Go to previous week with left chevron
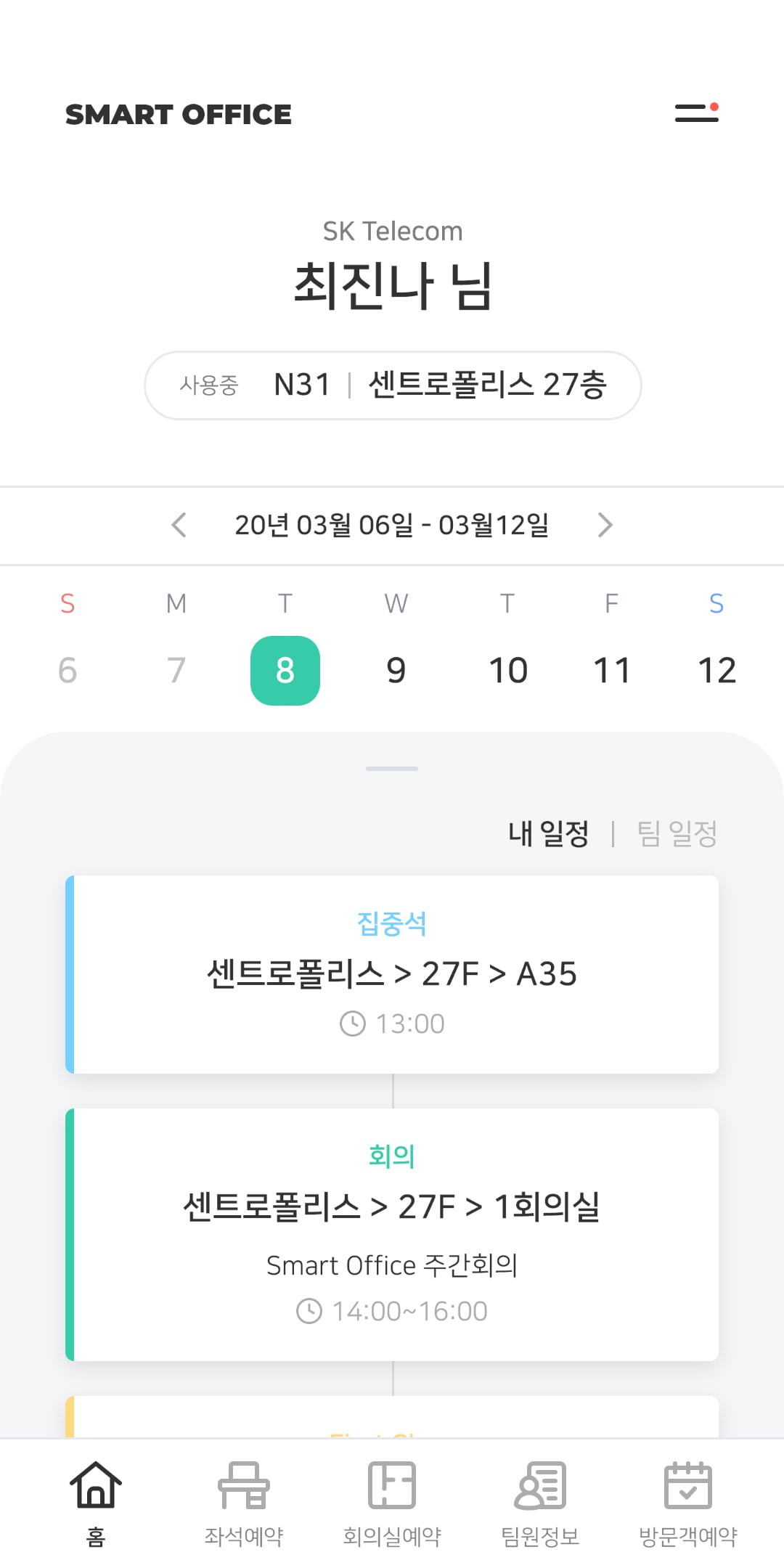Screen dimensions: 784x1568 [179, 525]
